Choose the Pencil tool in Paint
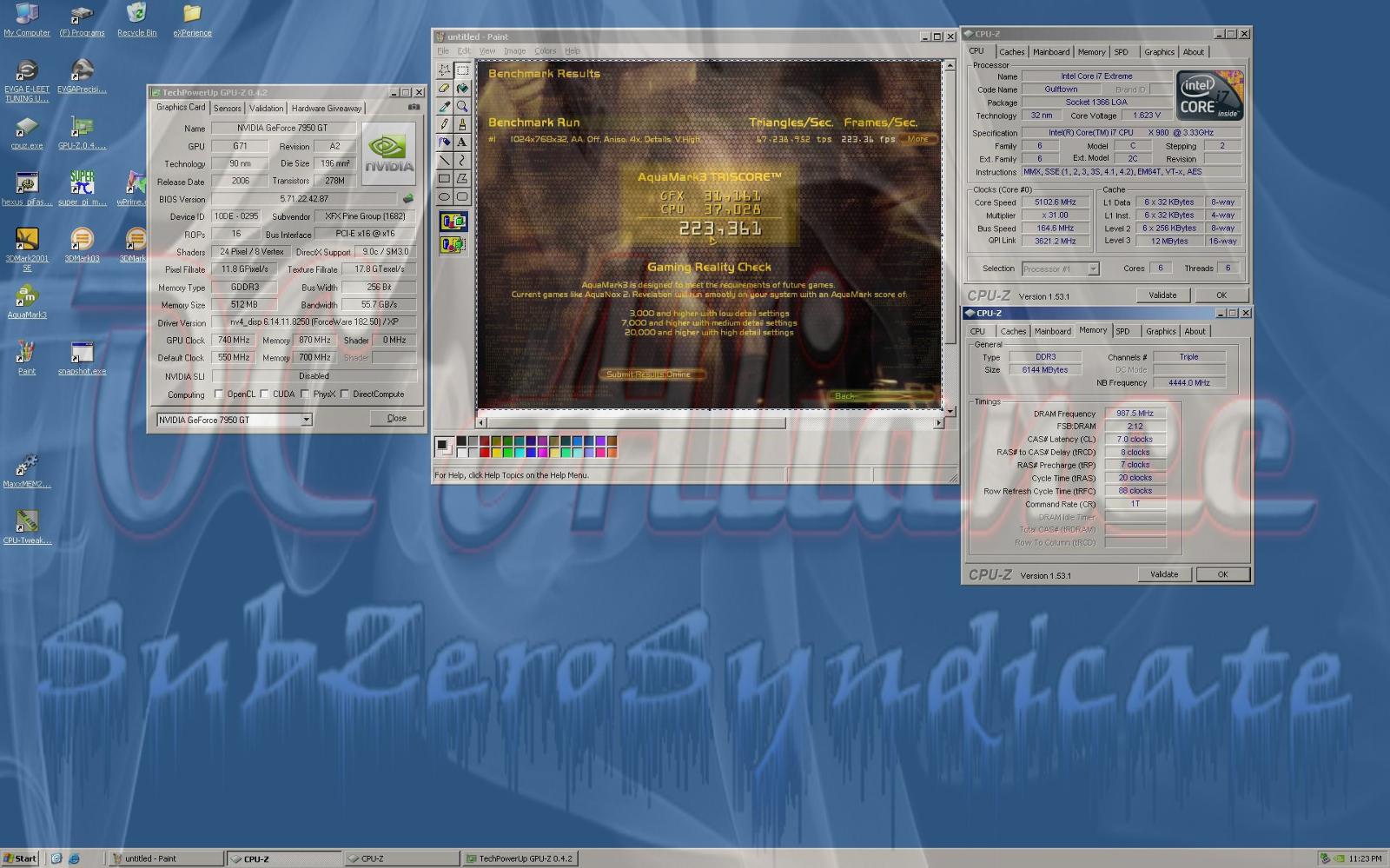The image size is (1390, 868). [x=444, y=124]
